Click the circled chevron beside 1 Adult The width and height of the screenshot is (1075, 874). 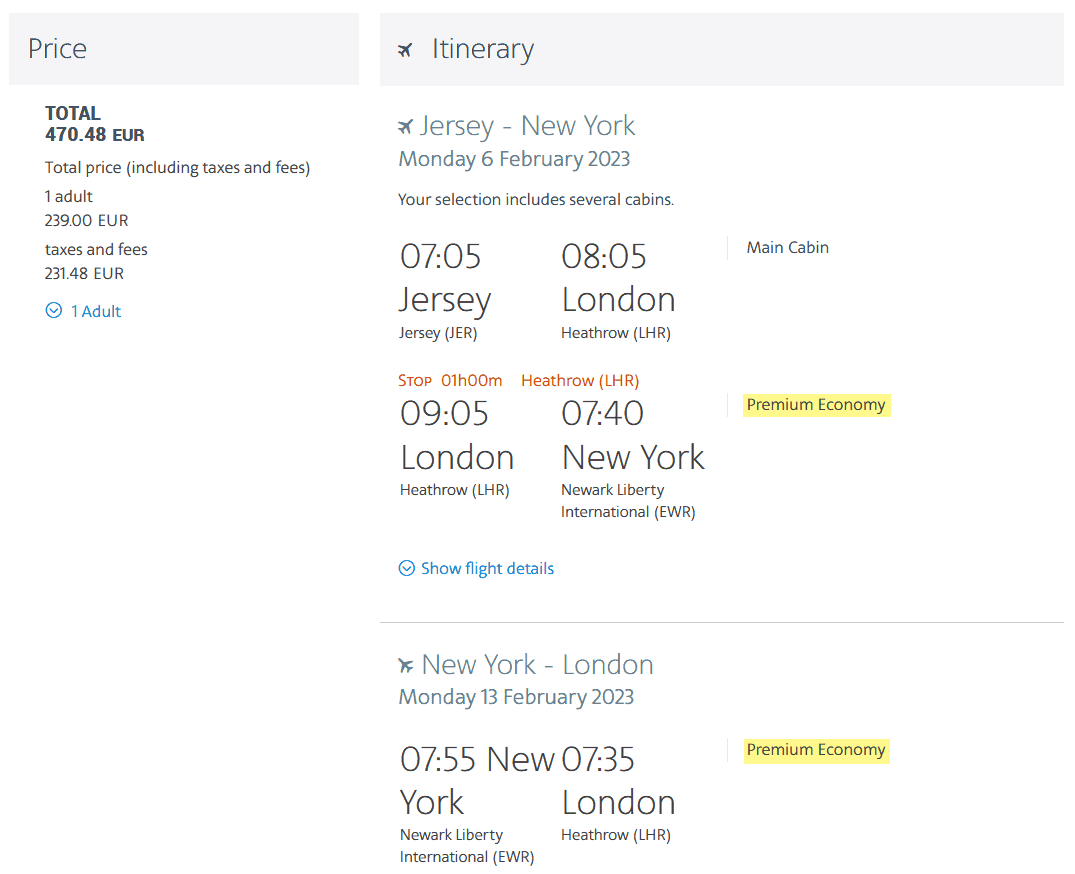[54, 311]
